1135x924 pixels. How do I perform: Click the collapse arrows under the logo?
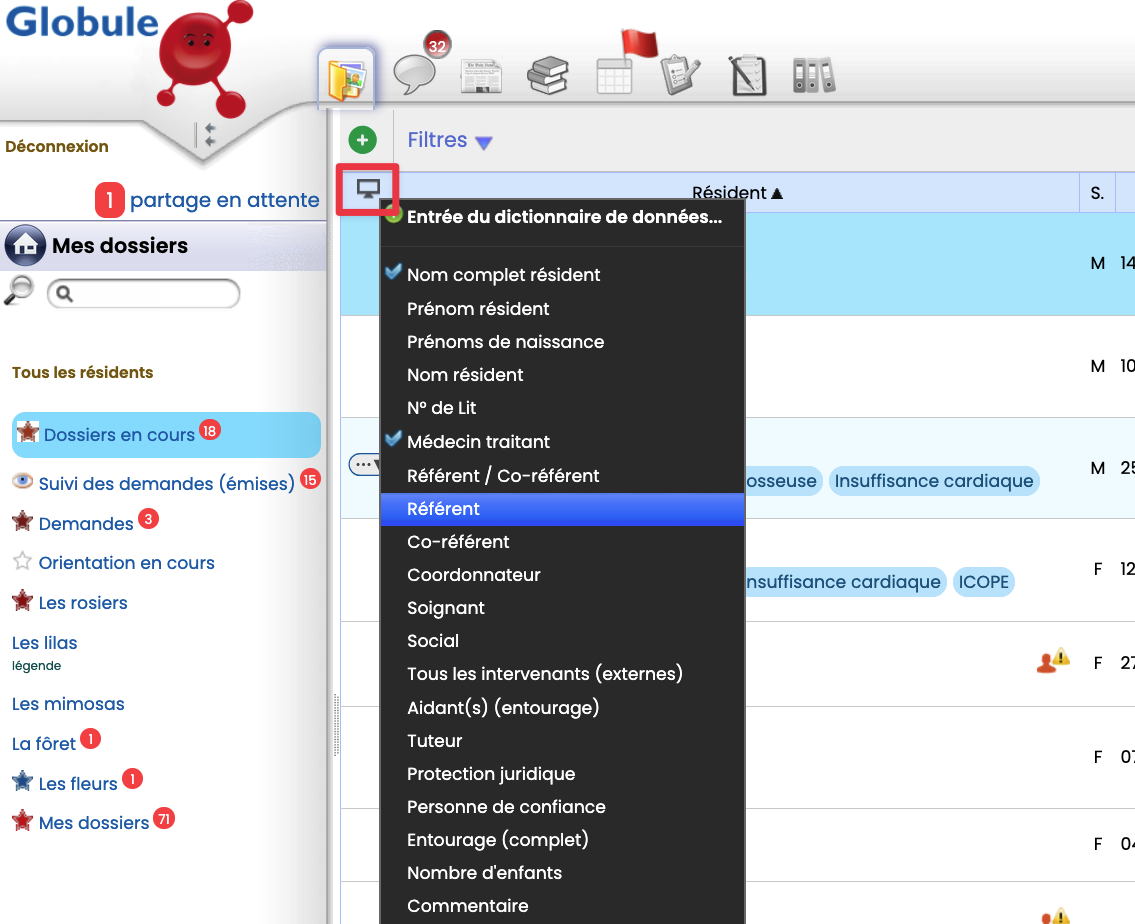pos(210,135)
